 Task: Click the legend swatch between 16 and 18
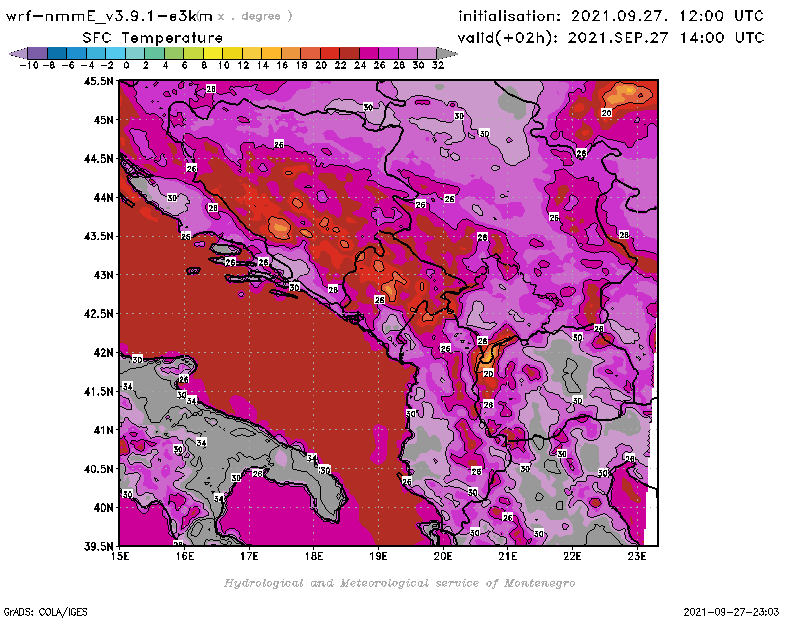tap(291, 53)
